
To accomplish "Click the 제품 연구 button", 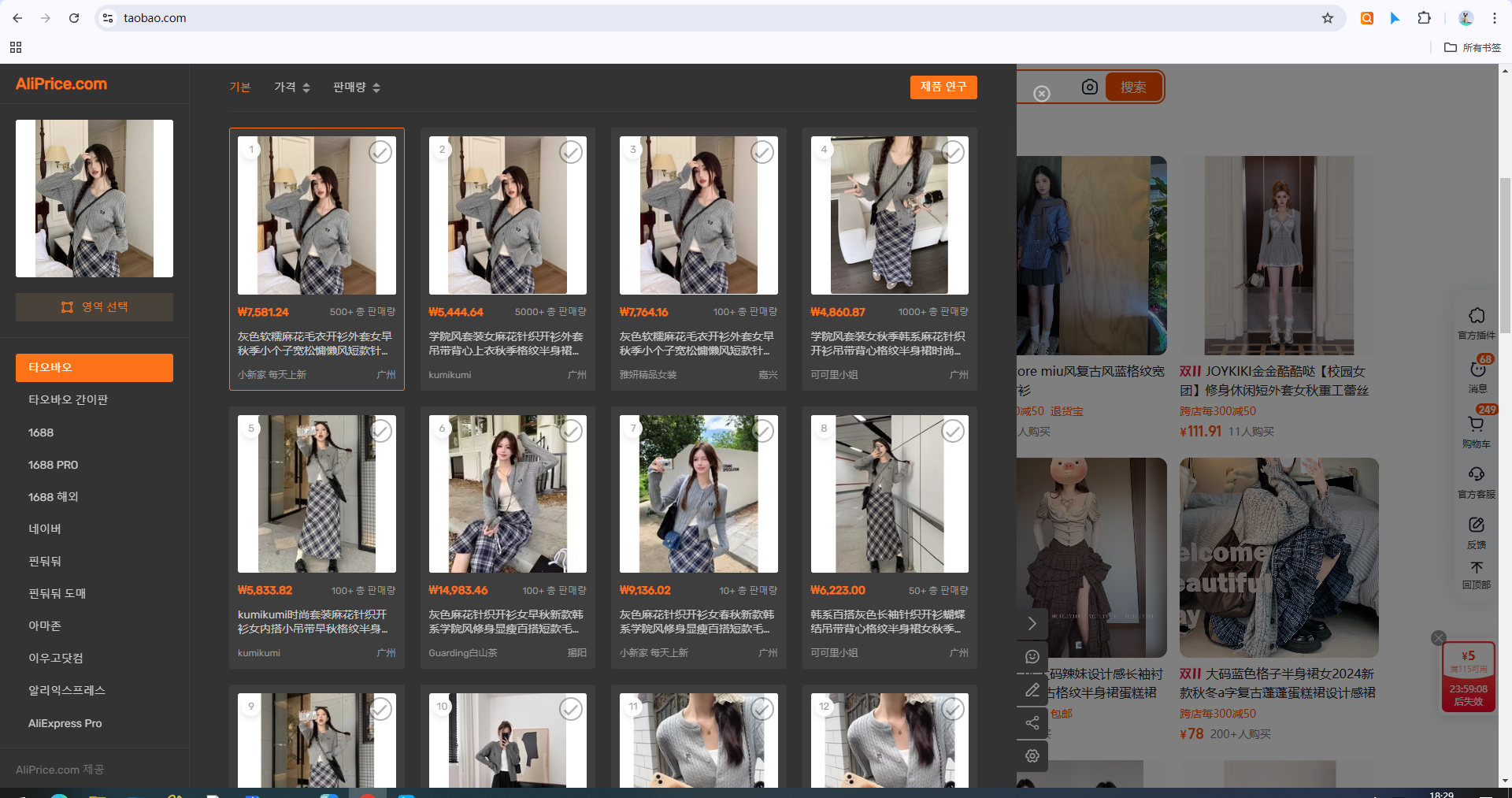I will (x=943, y=87).
